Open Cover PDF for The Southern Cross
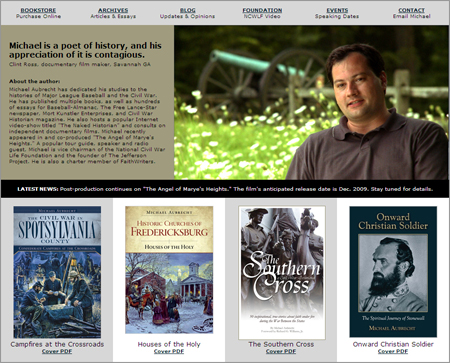 (281, 351)
